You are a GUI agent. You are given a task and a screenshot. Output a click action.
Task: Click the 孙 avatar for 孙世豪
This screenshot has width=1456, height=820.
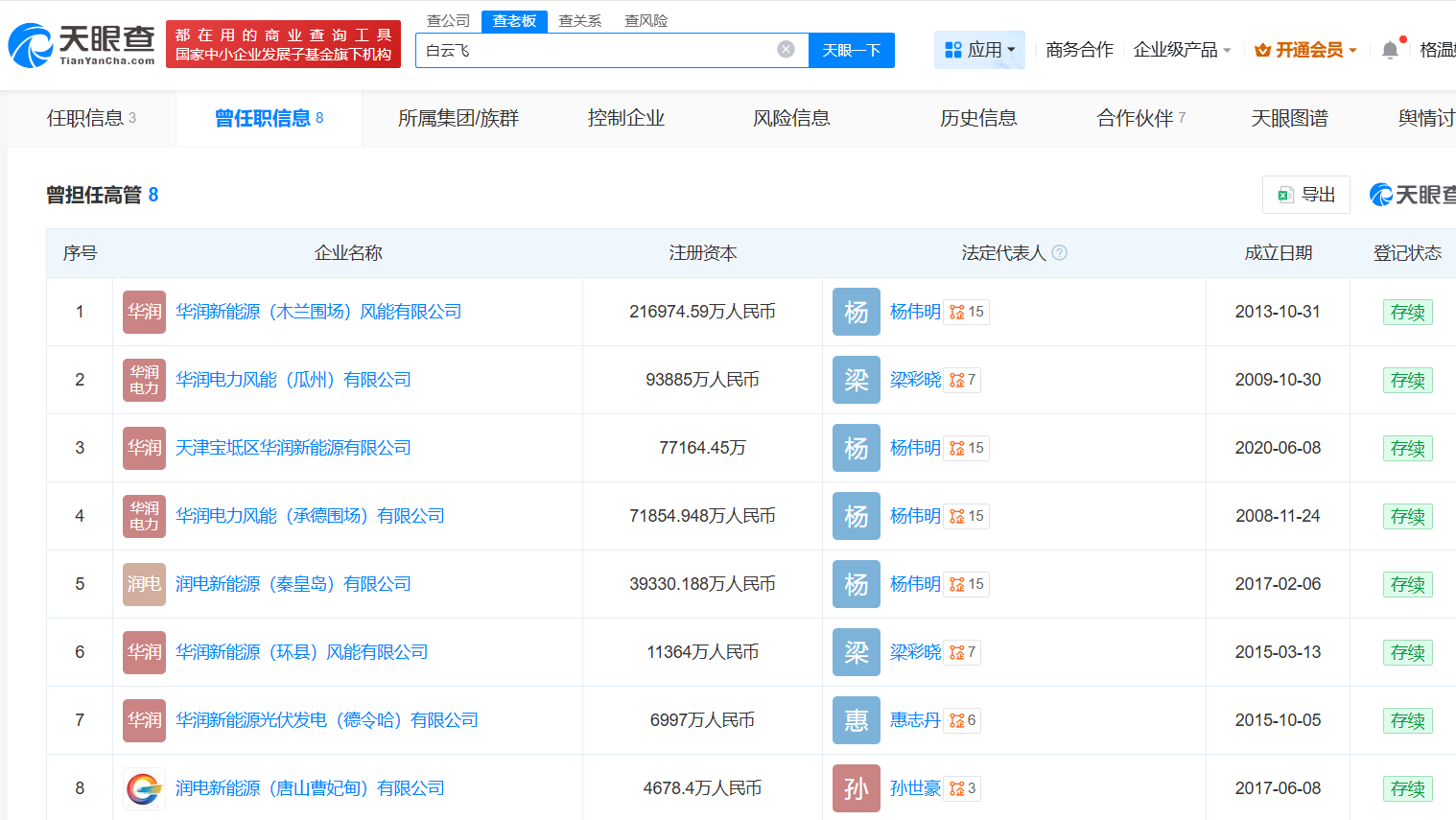tap(856, 788)
